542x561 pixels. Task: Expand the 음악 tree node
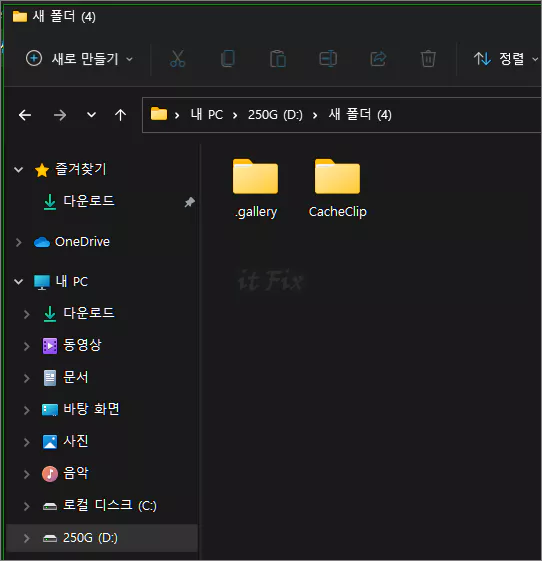[26, 474]
